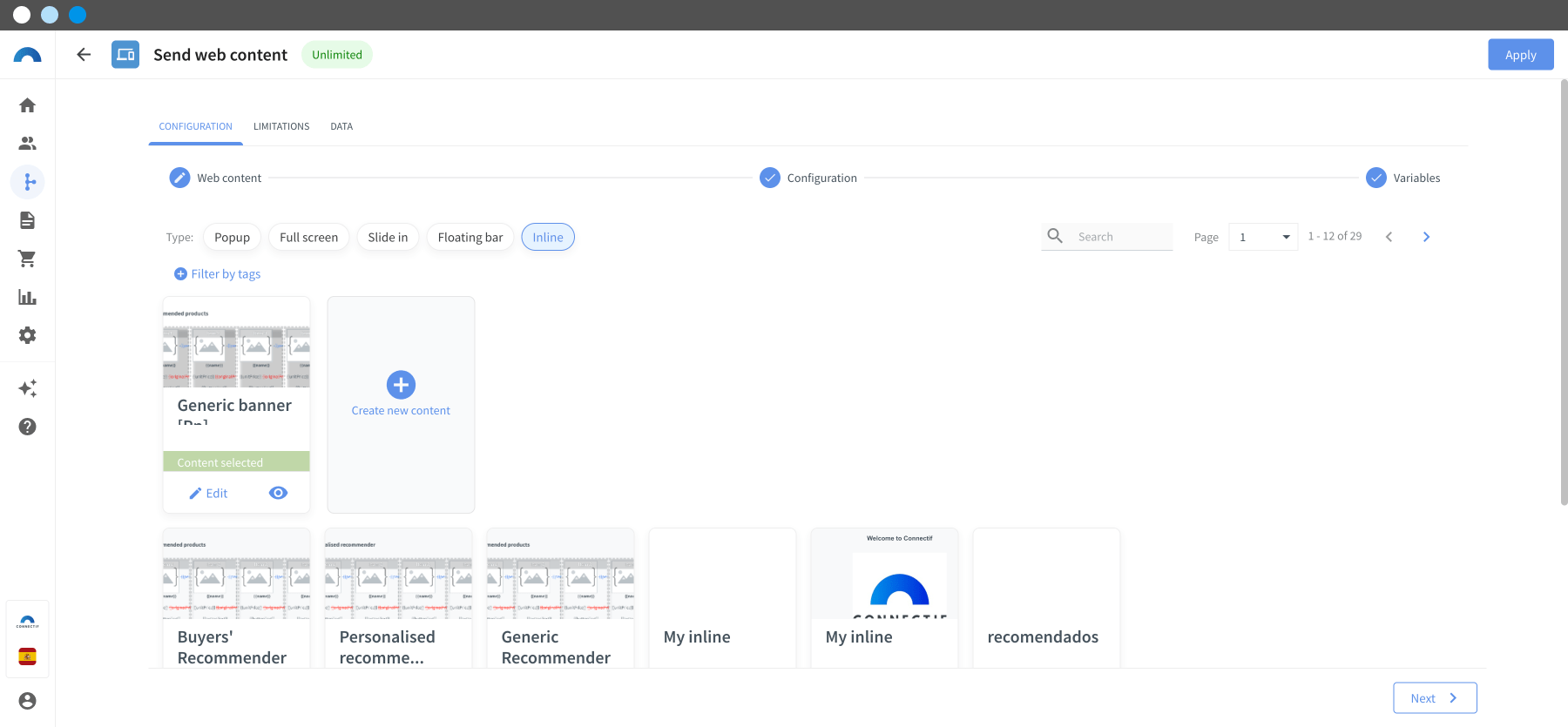Preview Generic banner with the eye icon

pyautogui.click(x=278, y=493)
